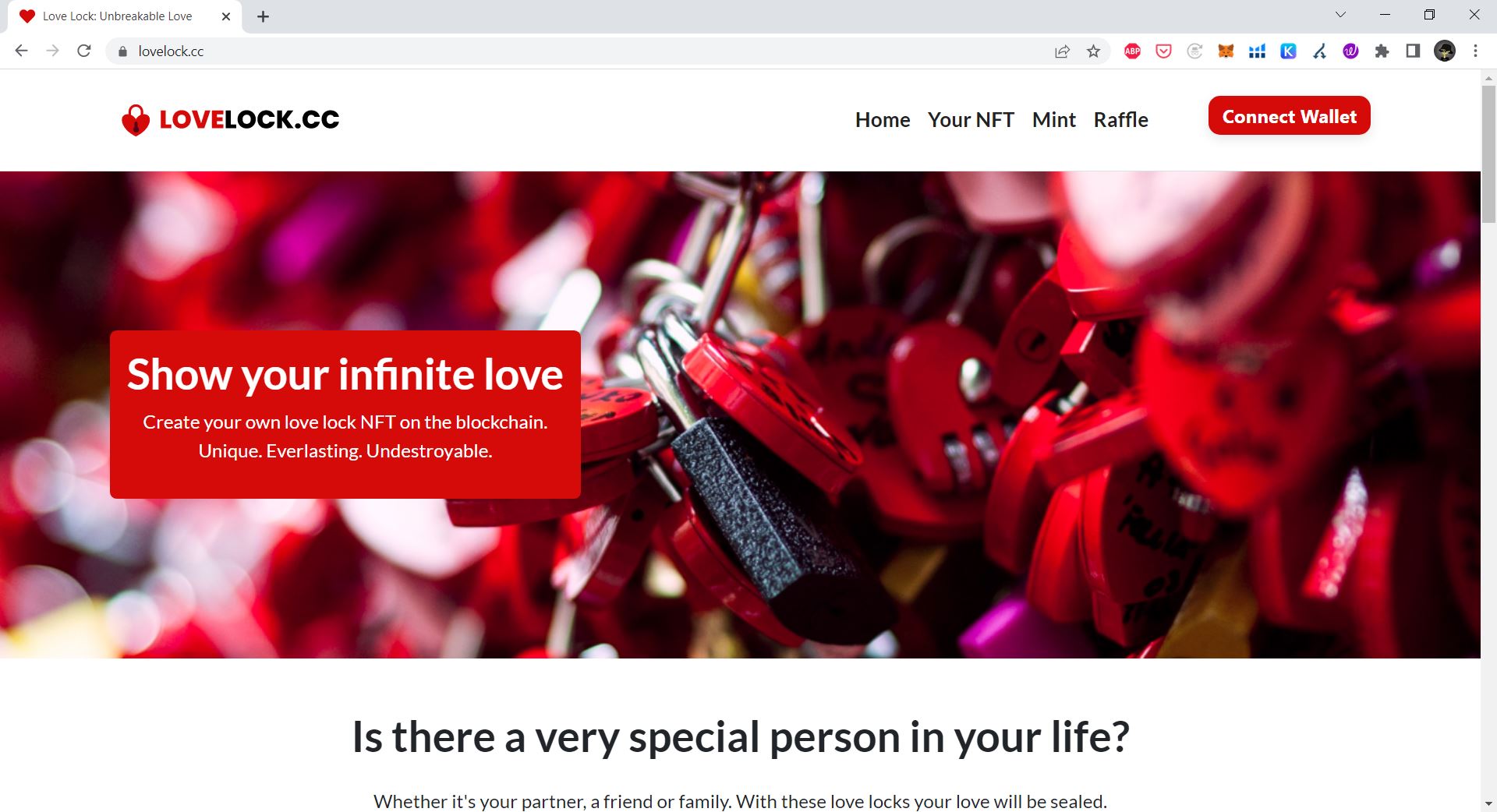Open the extensions puzzle piece menu
Image resolution: width=1497 pixels, height=812 pixels.
coord(1382,51)
